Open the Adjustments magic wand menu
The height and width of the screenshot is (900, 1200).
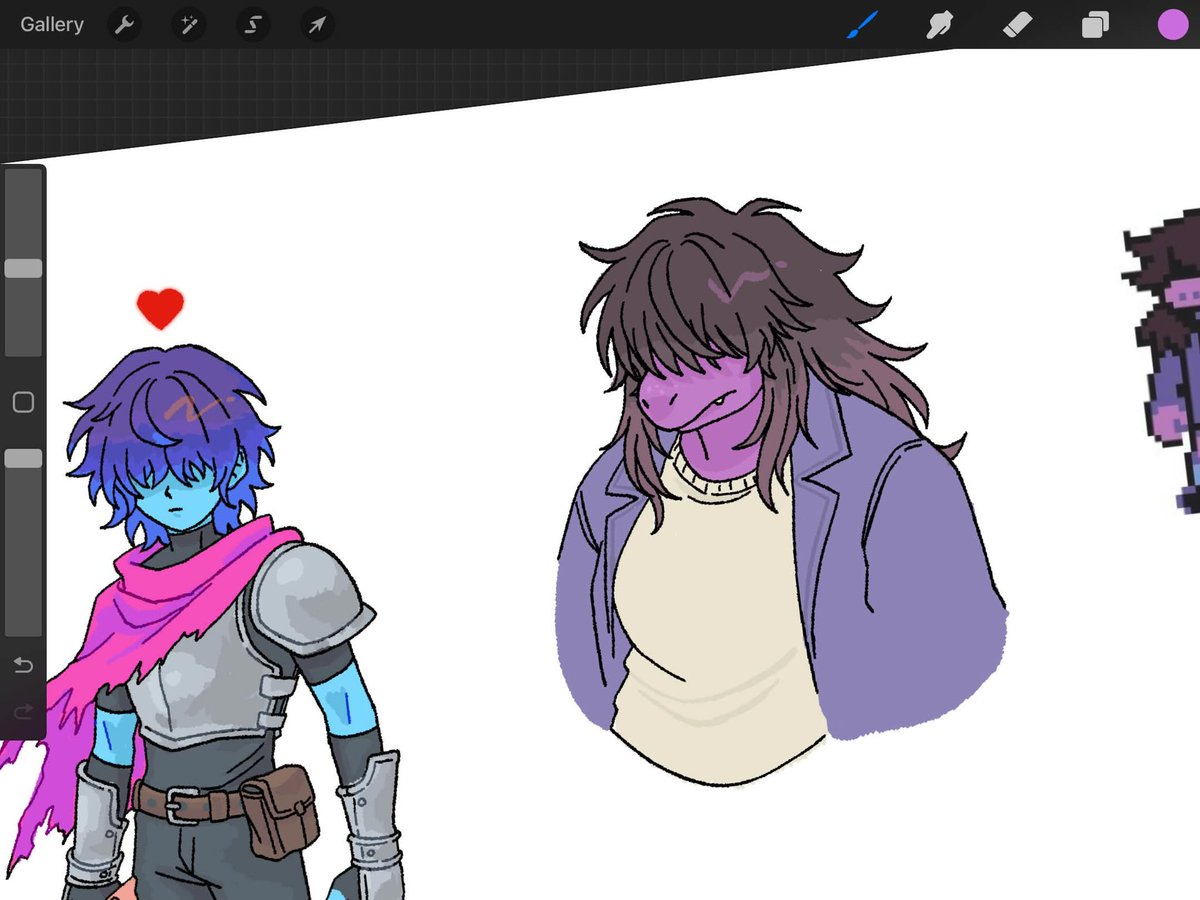(189, 24)
